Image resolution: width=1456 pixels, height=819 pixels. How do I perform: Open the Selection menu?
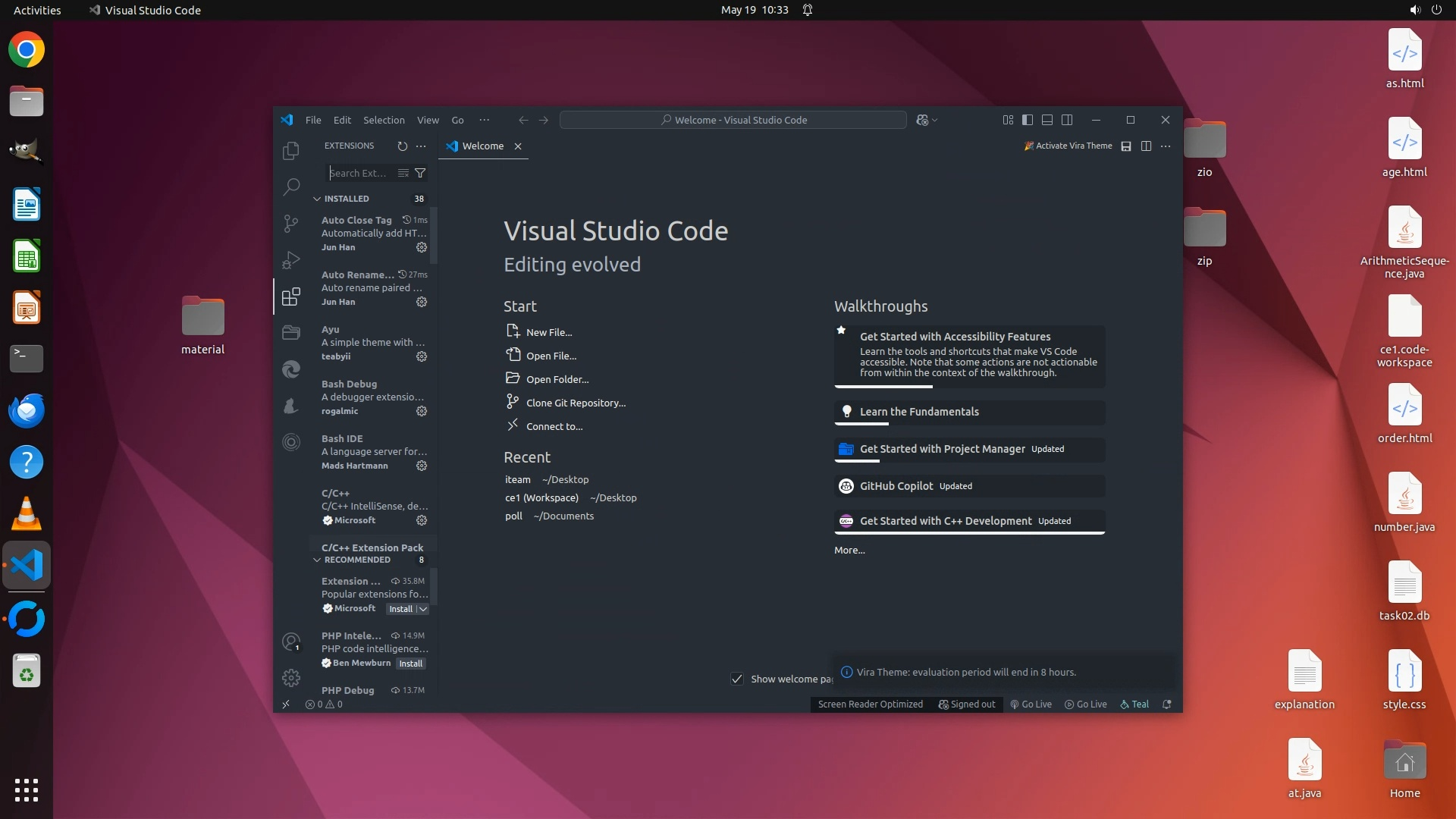pyautogui.click(x=384, y=120)
